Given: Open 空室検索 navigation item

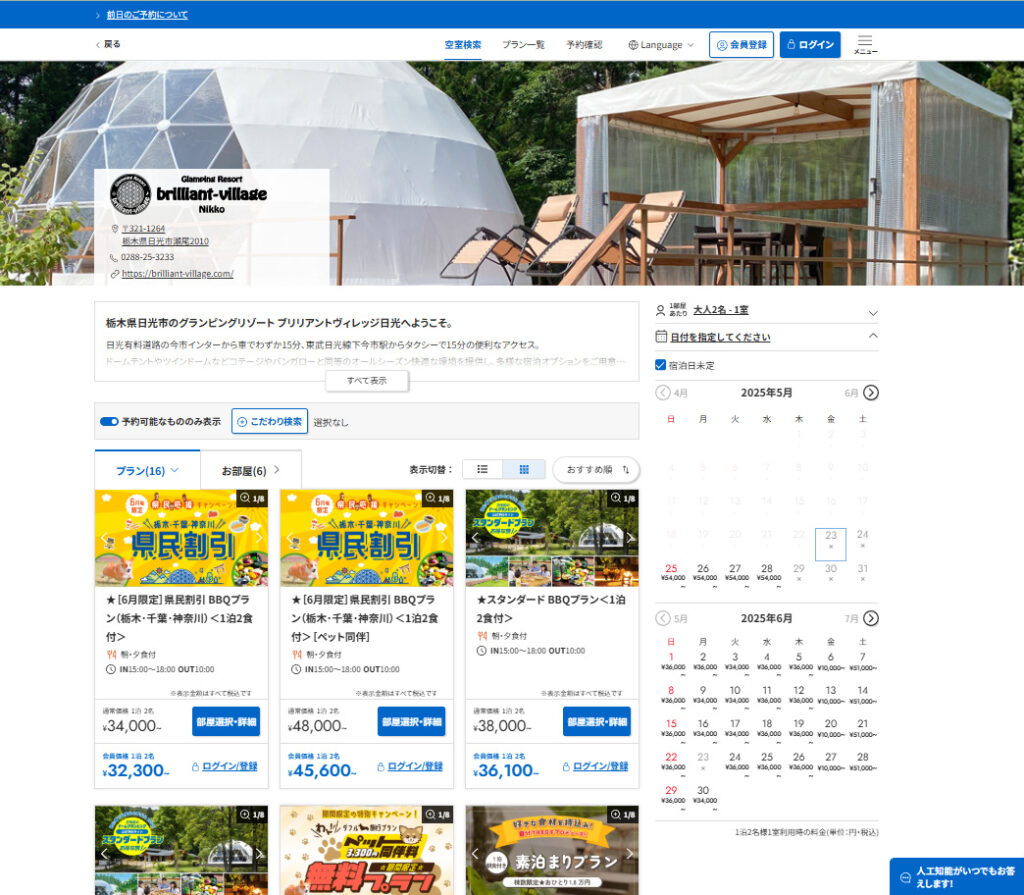Looking at the screenshot, I should click(462, 45).
